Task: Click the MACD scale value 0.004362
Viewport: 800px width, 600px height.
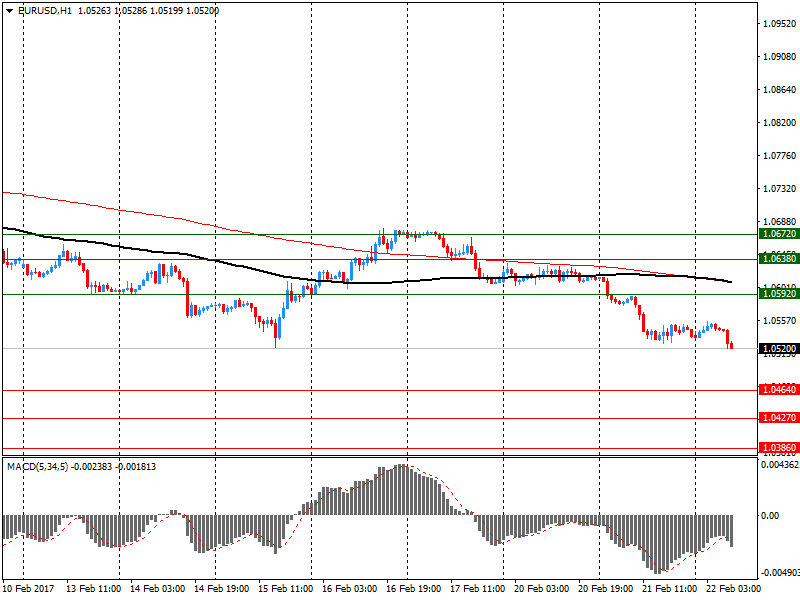Action: click(x=780, y=465)
